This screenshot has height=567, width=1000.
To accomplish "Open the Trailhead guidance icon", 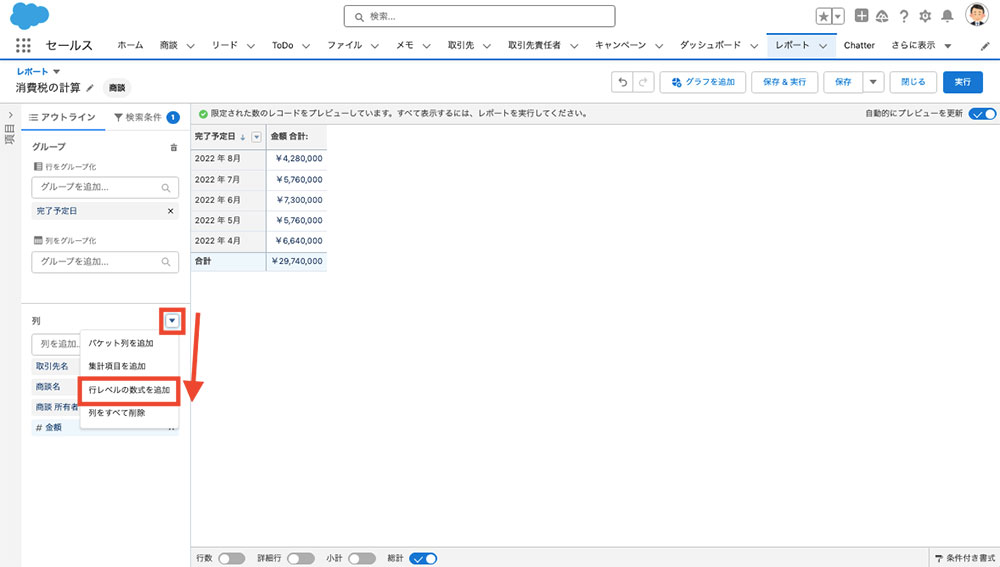I will pos(882,17).
